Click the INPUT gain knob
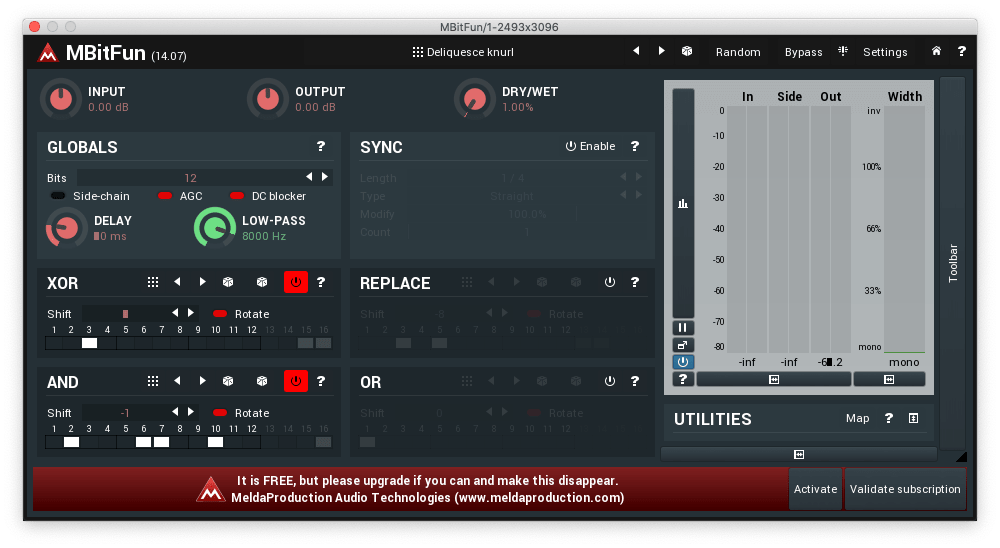Image resolution: width=1000 pixels, height=548 pixels. click(x=61, y=99)
